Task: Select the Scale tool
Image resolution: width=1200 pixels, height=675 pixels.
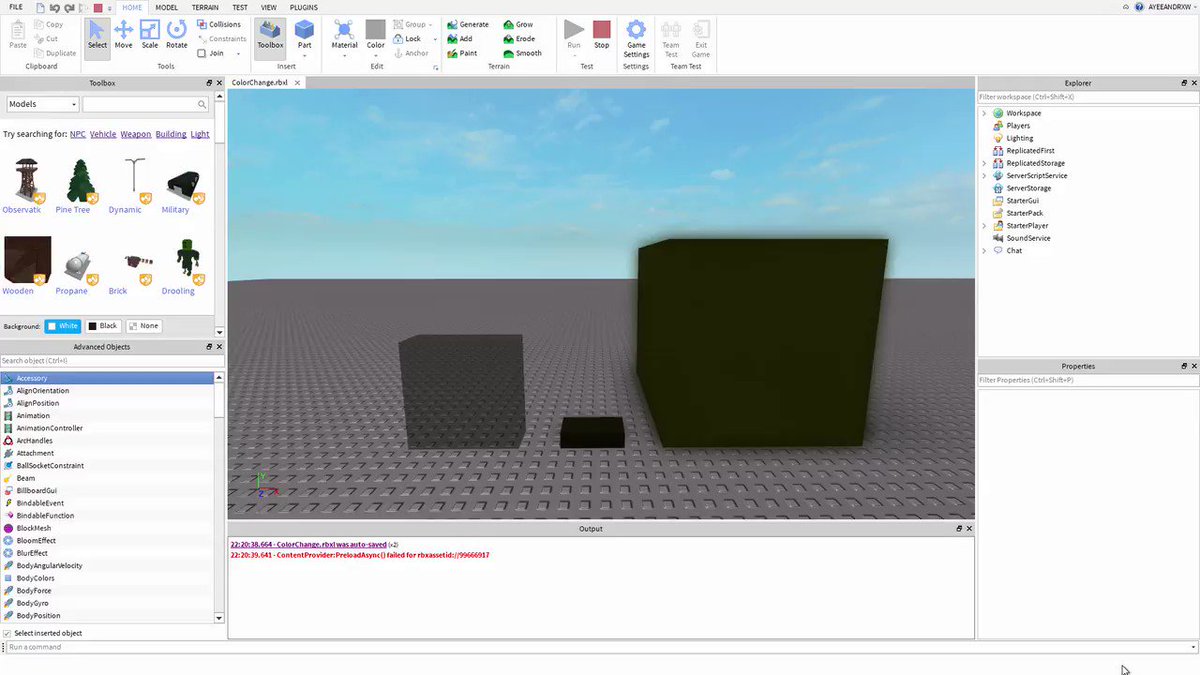Action: click(x=149, y=34)
